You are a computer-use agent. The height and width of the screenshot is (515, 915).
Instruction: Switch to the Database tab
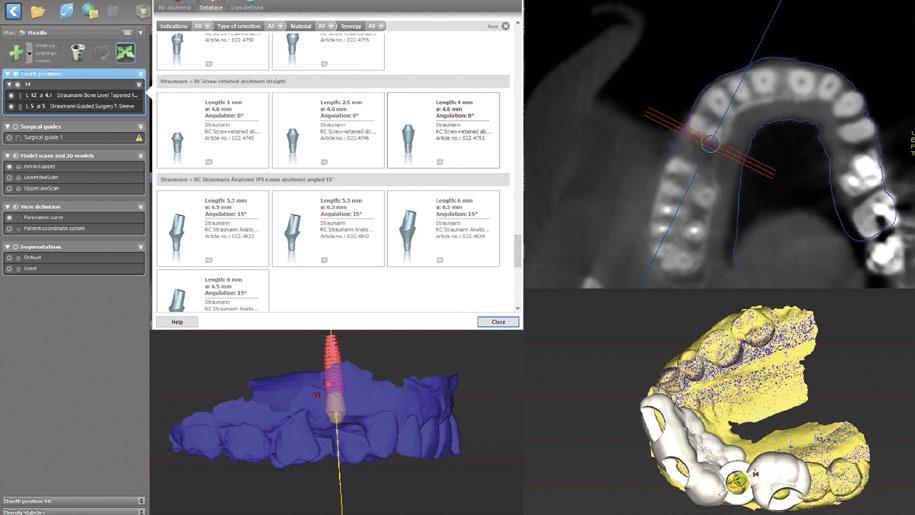[211, 8]
